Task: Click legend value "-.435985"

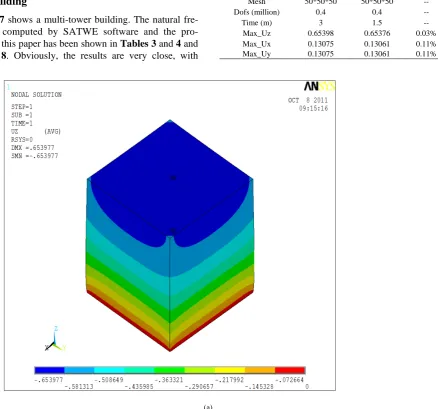Action: tap(139, 386)
